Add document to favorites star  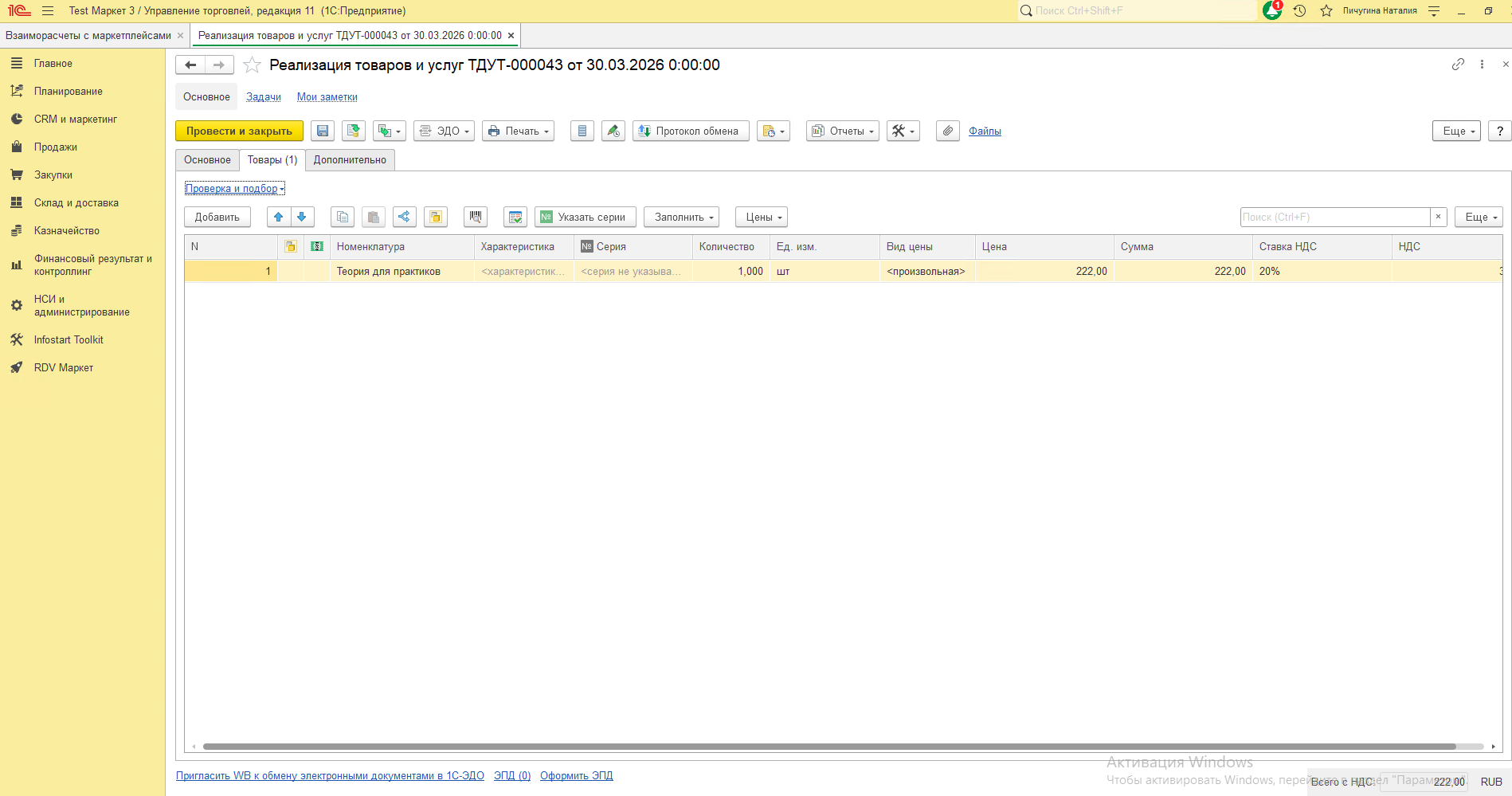point(252,65)
